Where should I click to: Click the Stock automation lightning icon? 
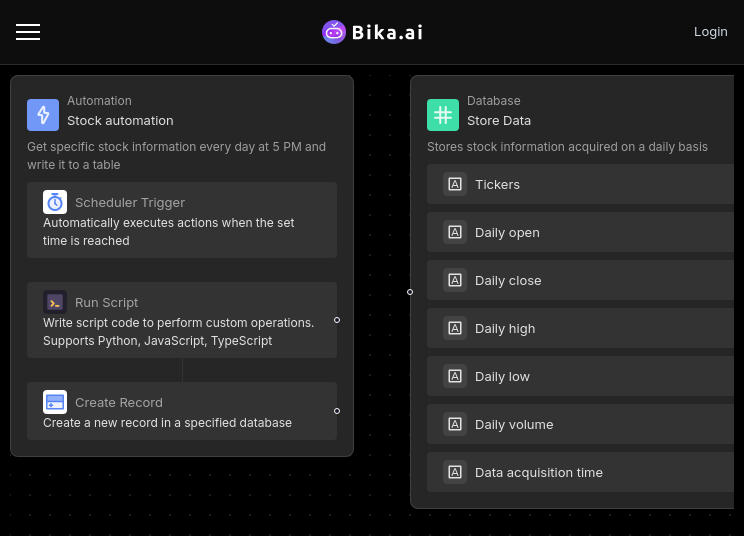43,115
